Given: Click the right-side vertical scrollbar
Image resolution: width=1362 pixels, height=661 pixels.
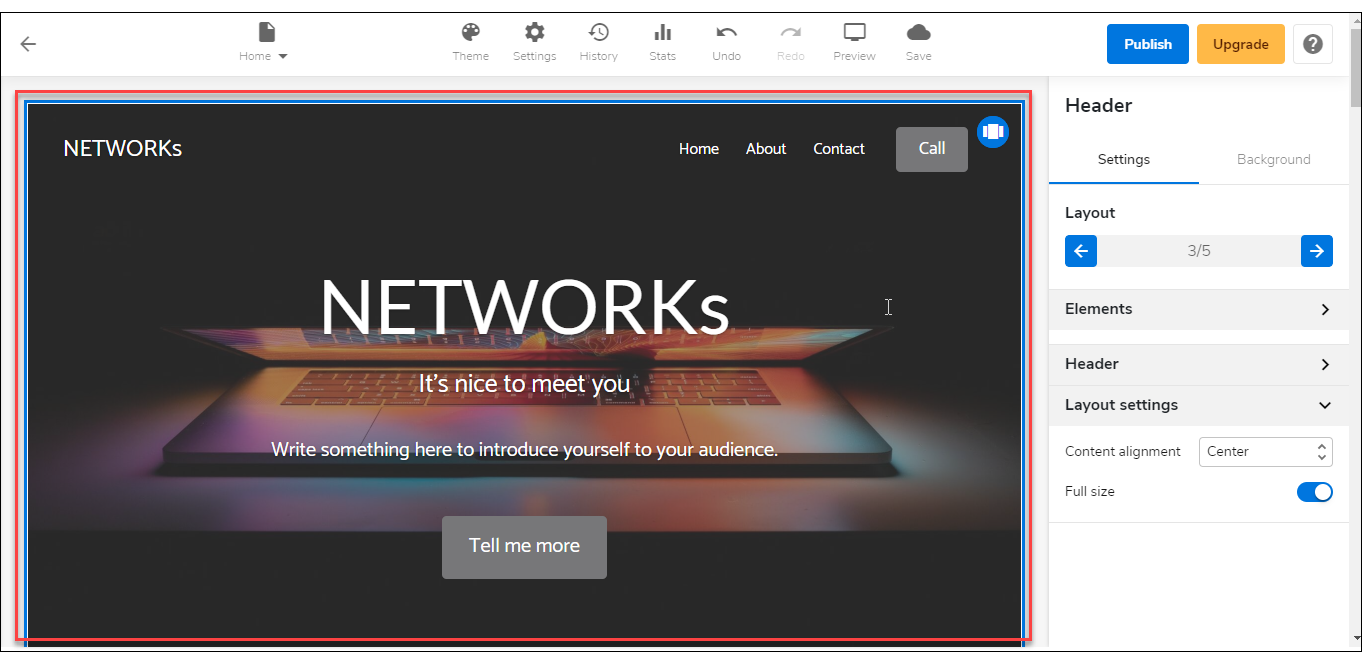Looking at the screenshot, I should [1355, 330].
